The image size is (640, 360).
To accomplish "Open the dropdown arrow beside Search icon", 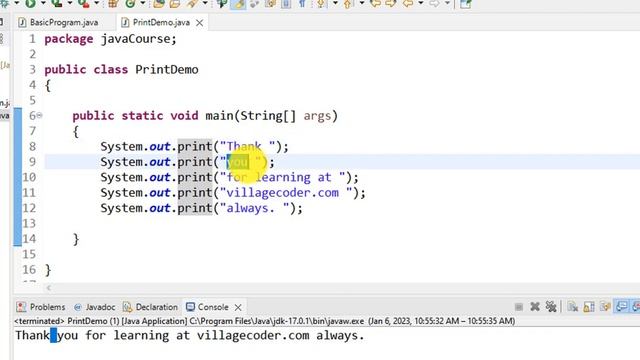I will [205, 3].
